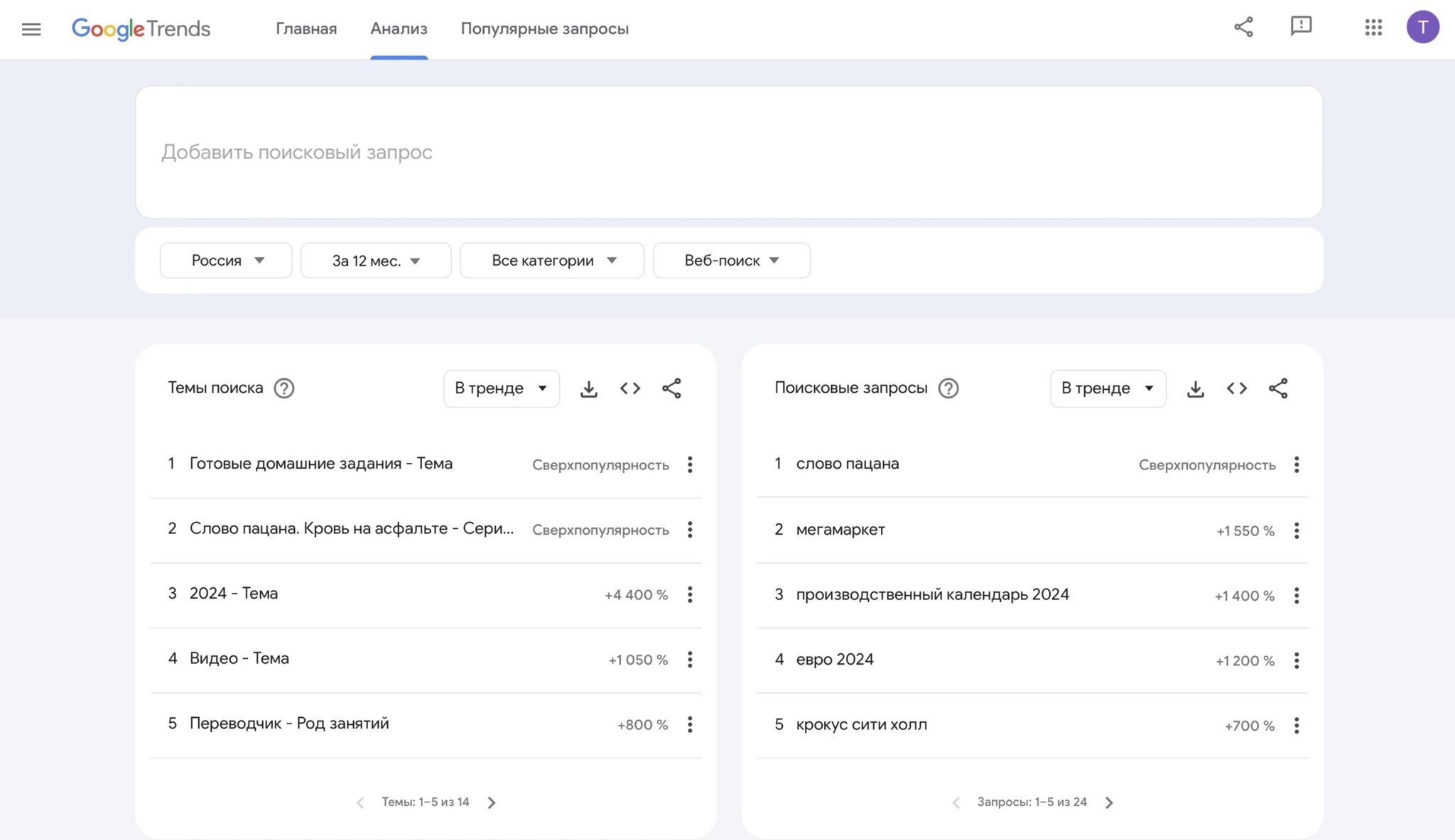Go to next page of topics
This screenshot has width=1455, height=840.
coord(492,802)
